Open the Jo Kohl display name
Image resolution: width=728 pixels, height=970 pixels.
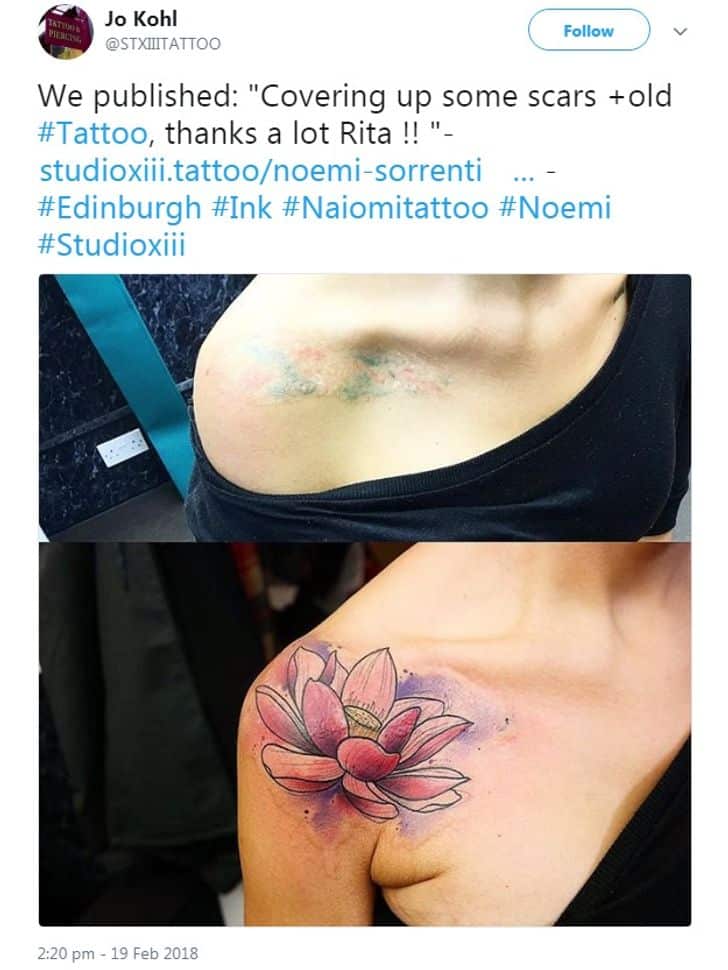[141, 19]
